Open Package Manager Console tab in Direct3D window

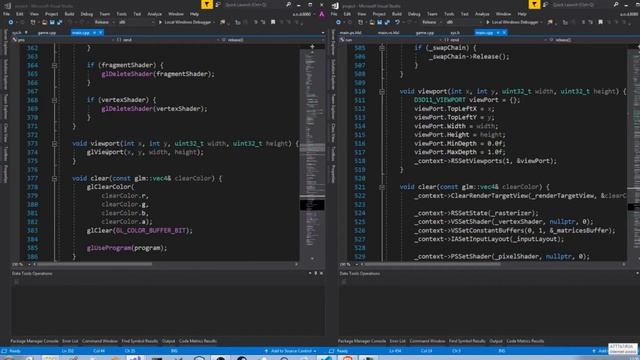[x=362, y=341]
